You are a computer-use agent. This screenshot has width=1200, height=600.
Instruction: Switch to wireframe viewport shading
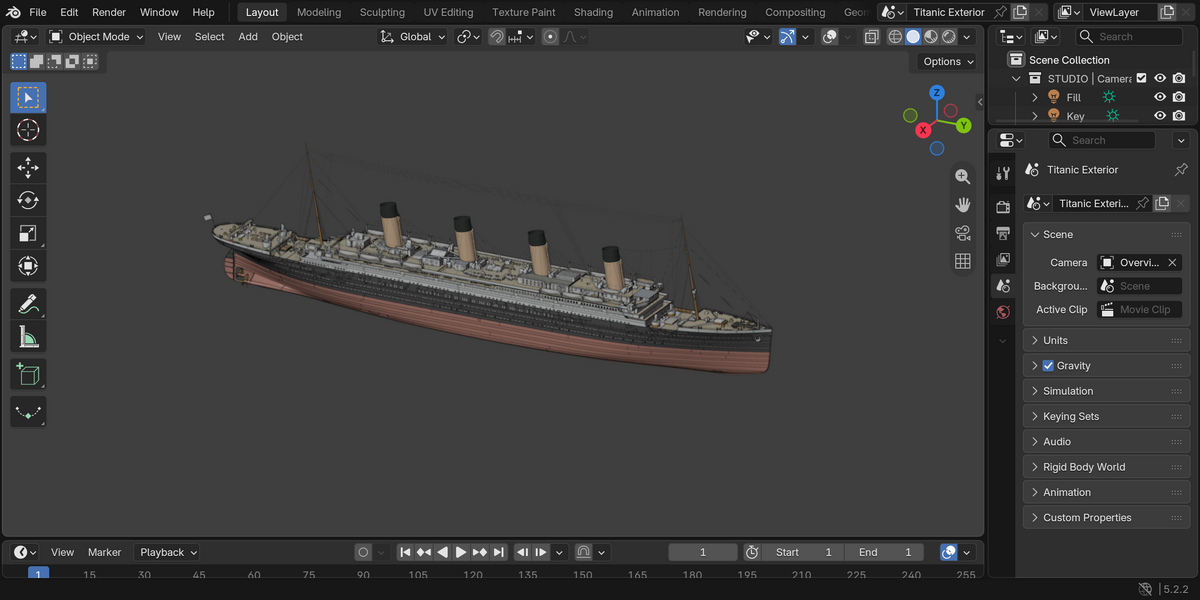coord(895,36)
